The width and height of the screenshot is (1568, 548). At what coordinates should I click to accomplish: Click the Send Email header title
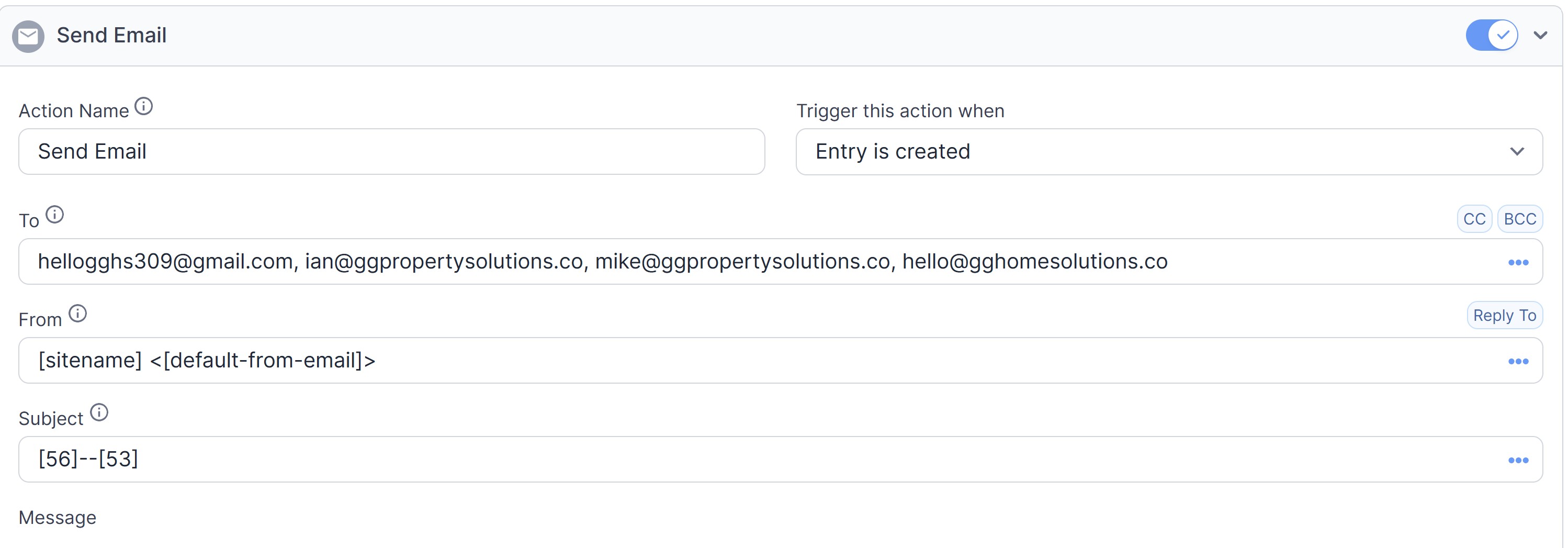point(111,35)
